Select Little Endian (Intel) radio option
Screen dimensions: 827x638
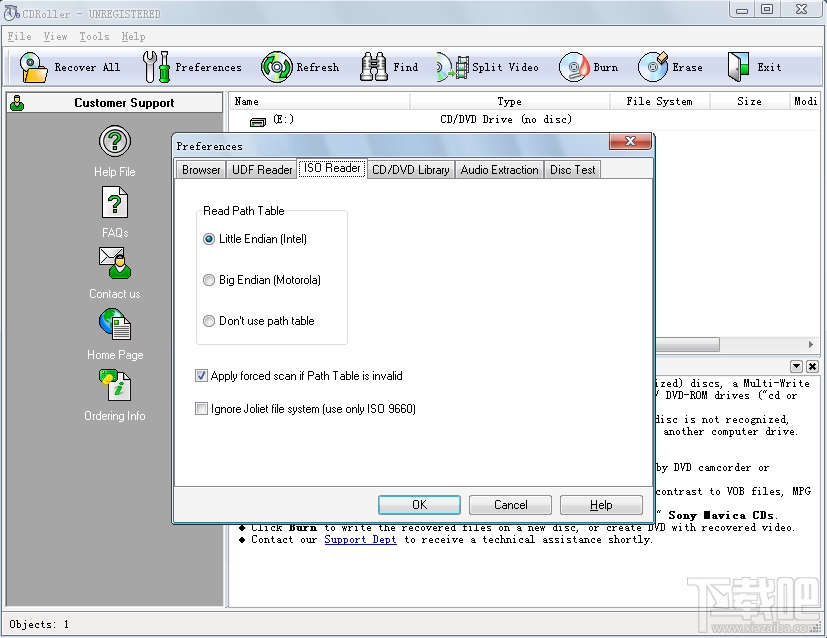[209, 239]
